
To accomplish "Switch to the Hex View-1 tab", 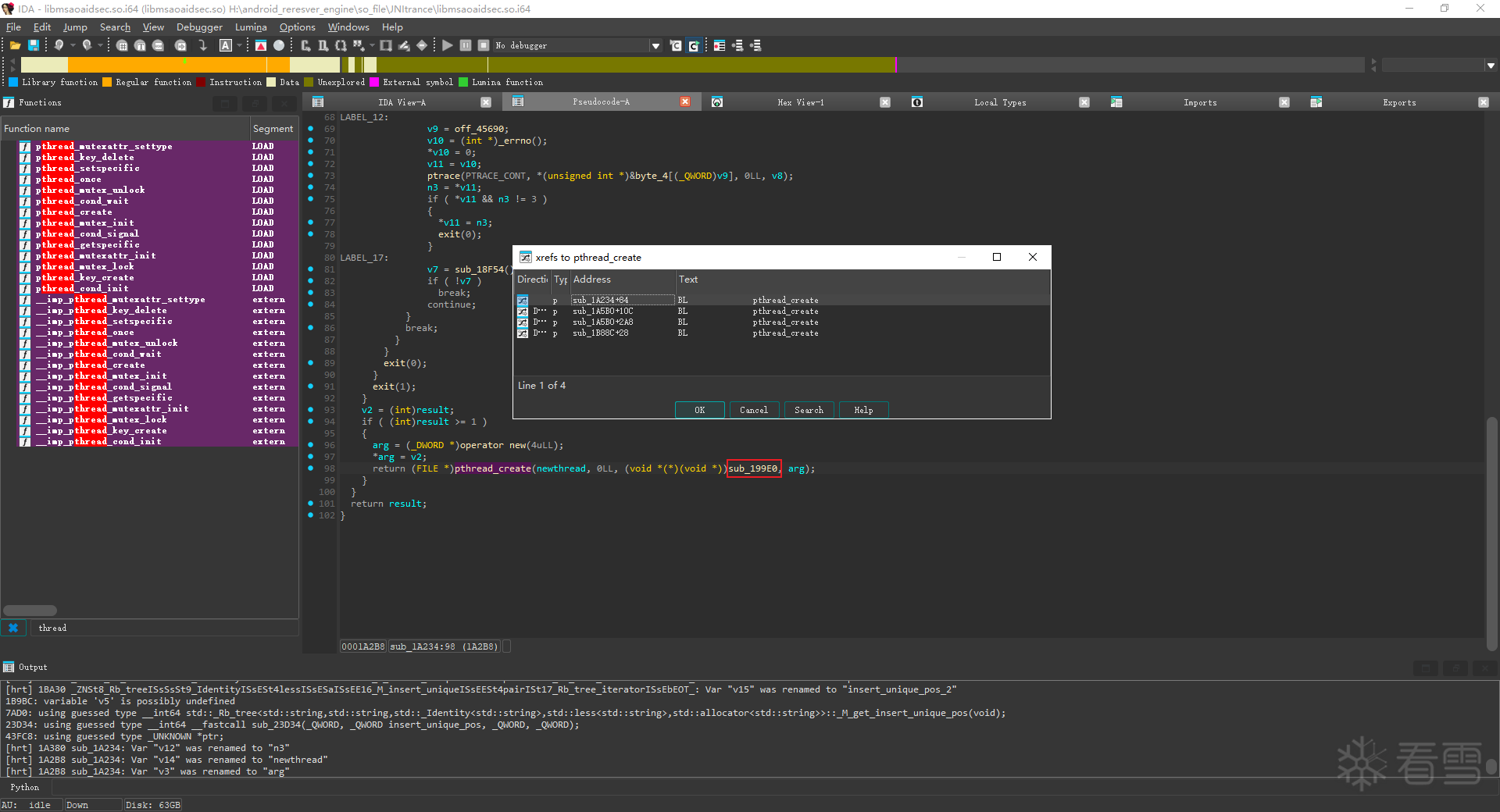I will pos(800,102).
